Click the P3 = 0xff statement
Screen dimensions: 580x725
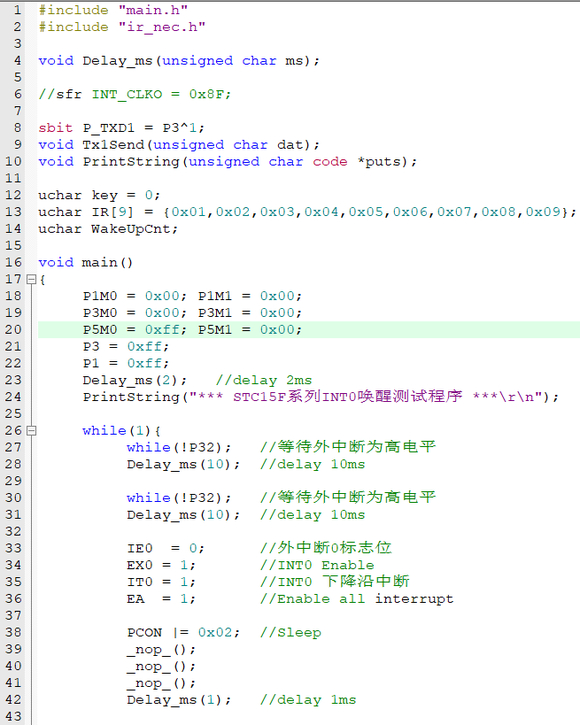(x=126, y=346)
